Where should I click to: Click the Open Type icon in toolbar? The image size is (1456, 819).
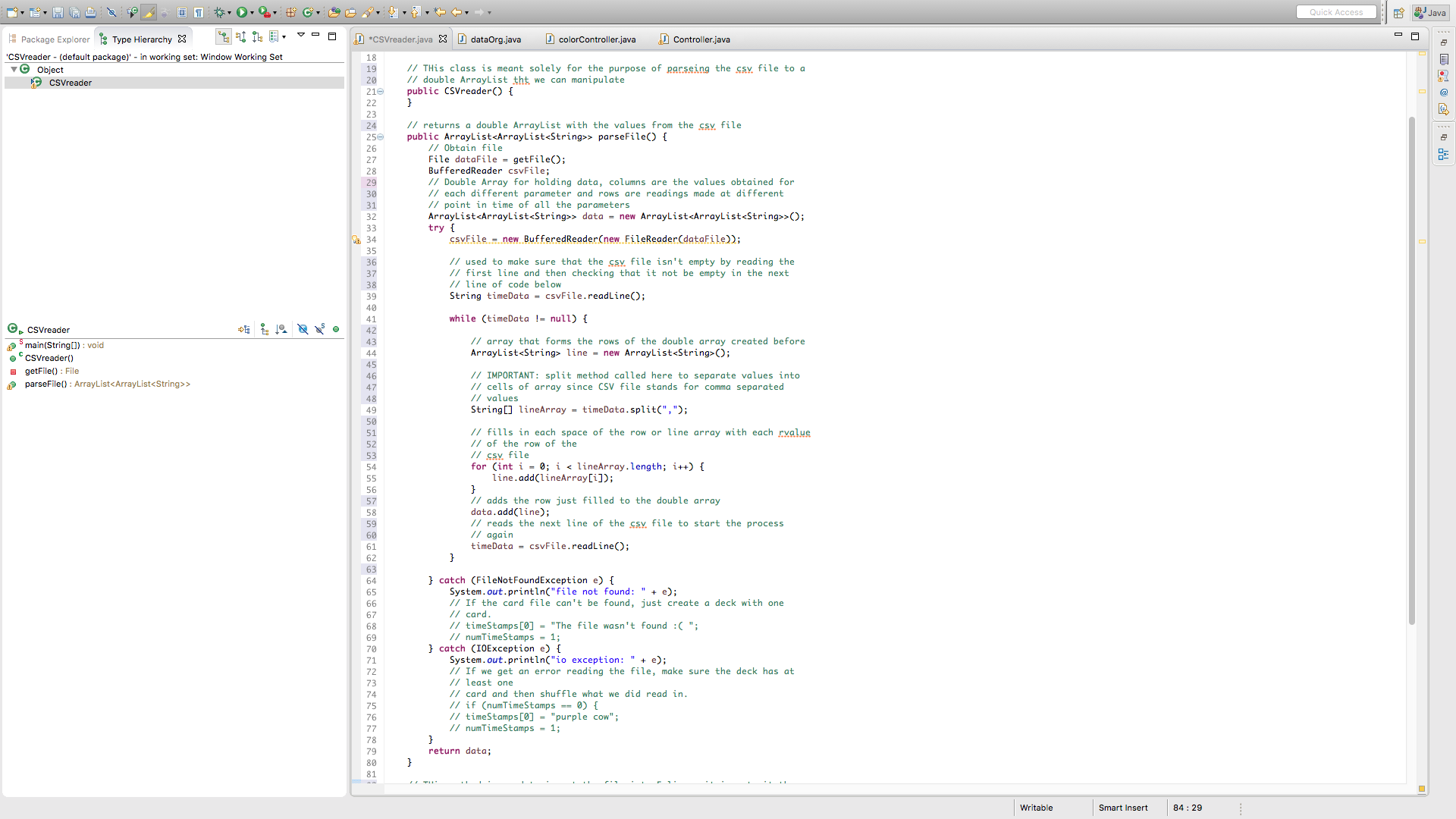[334, 12]
